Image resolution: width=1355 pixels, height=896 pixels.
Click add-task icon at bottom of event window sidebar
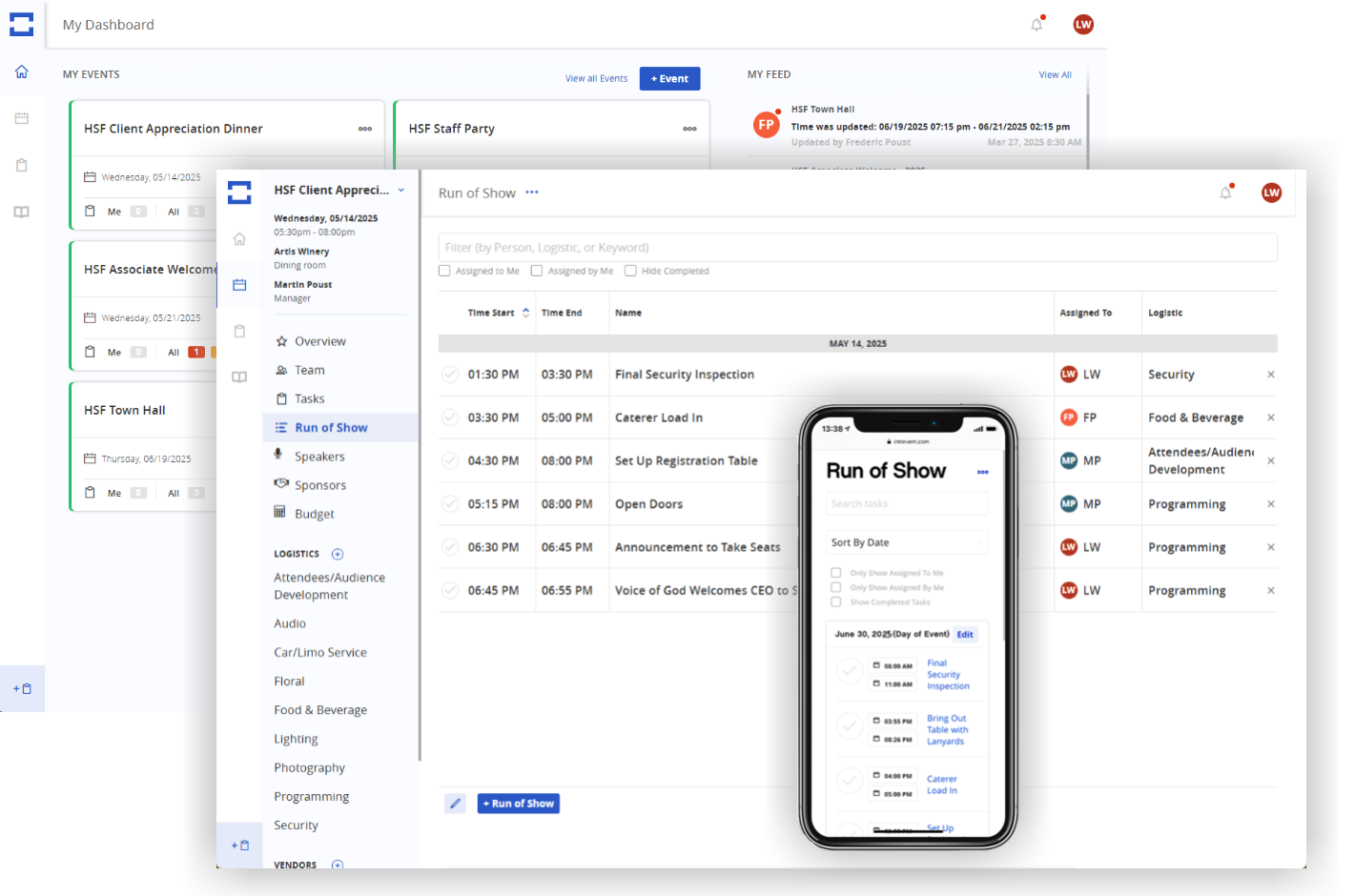click(x=239, y=845)
